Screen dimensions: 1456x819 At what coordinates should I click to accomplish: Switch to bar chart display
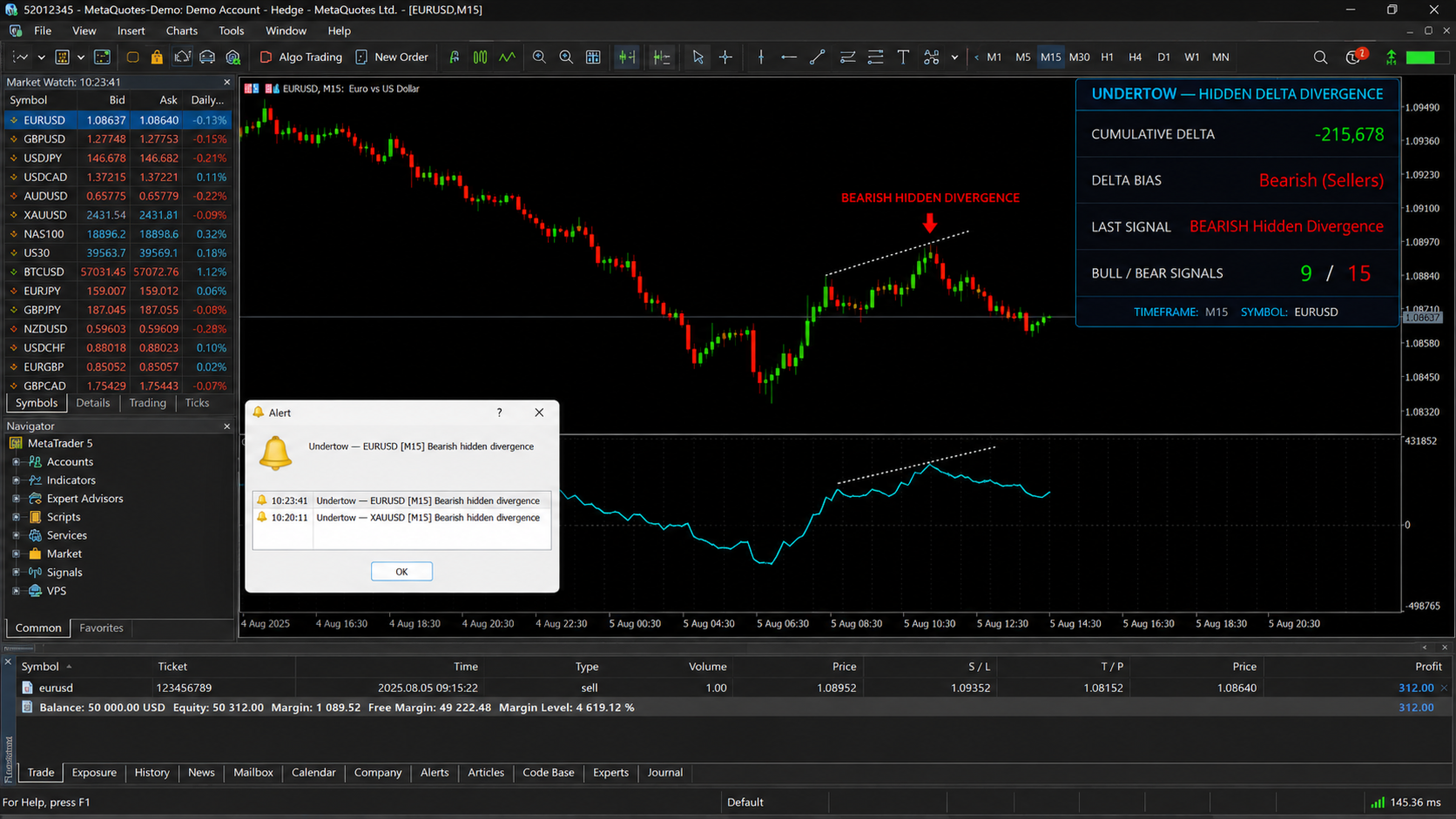(x=454, y=57)
